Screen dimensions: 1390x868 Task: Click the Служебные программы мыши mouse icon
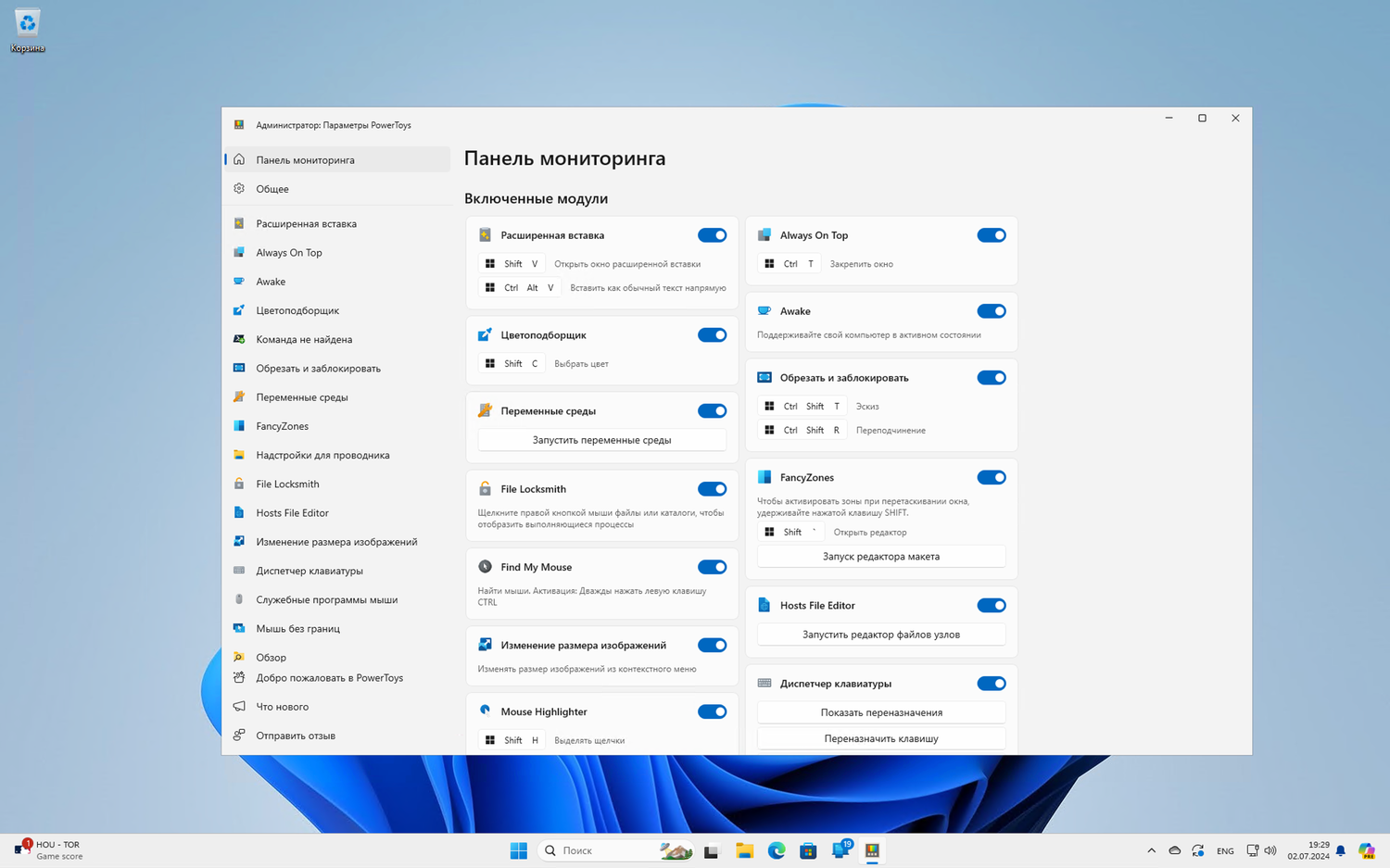point(239,599)
